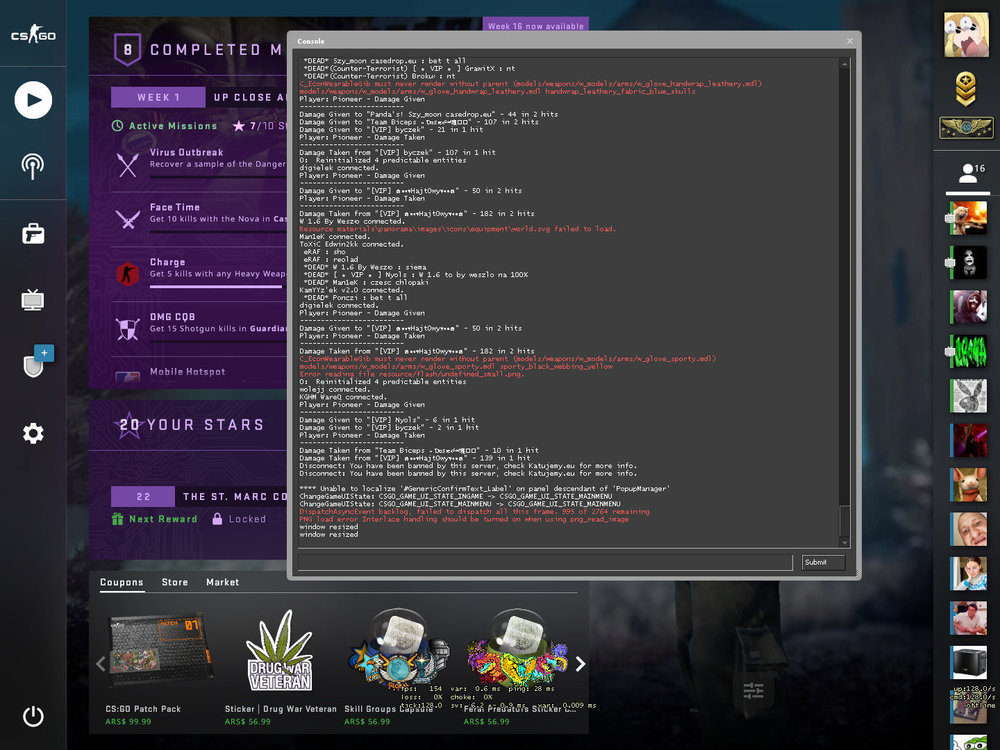The width and height of the screenshot is (1000, 750).
Task: Open the friends list icon showing 16
Action: pyautogui.click(x=968, y=173)
